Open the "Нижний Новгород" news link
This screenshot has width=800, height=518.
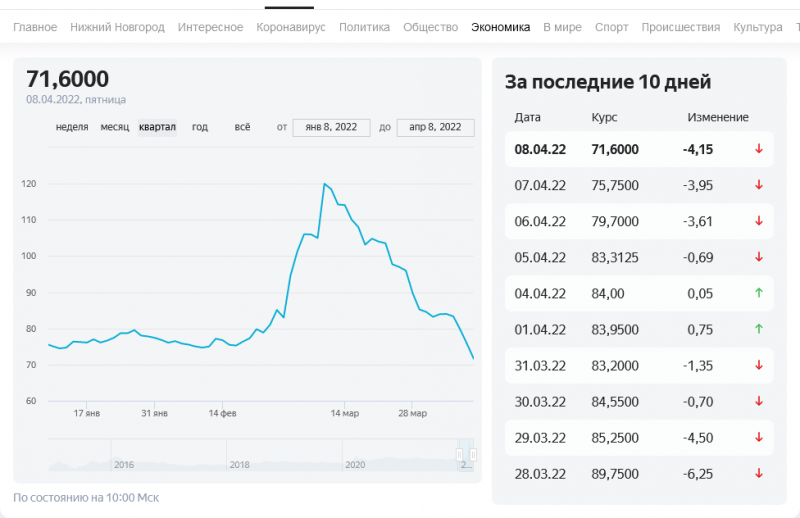tap(117, 27)
